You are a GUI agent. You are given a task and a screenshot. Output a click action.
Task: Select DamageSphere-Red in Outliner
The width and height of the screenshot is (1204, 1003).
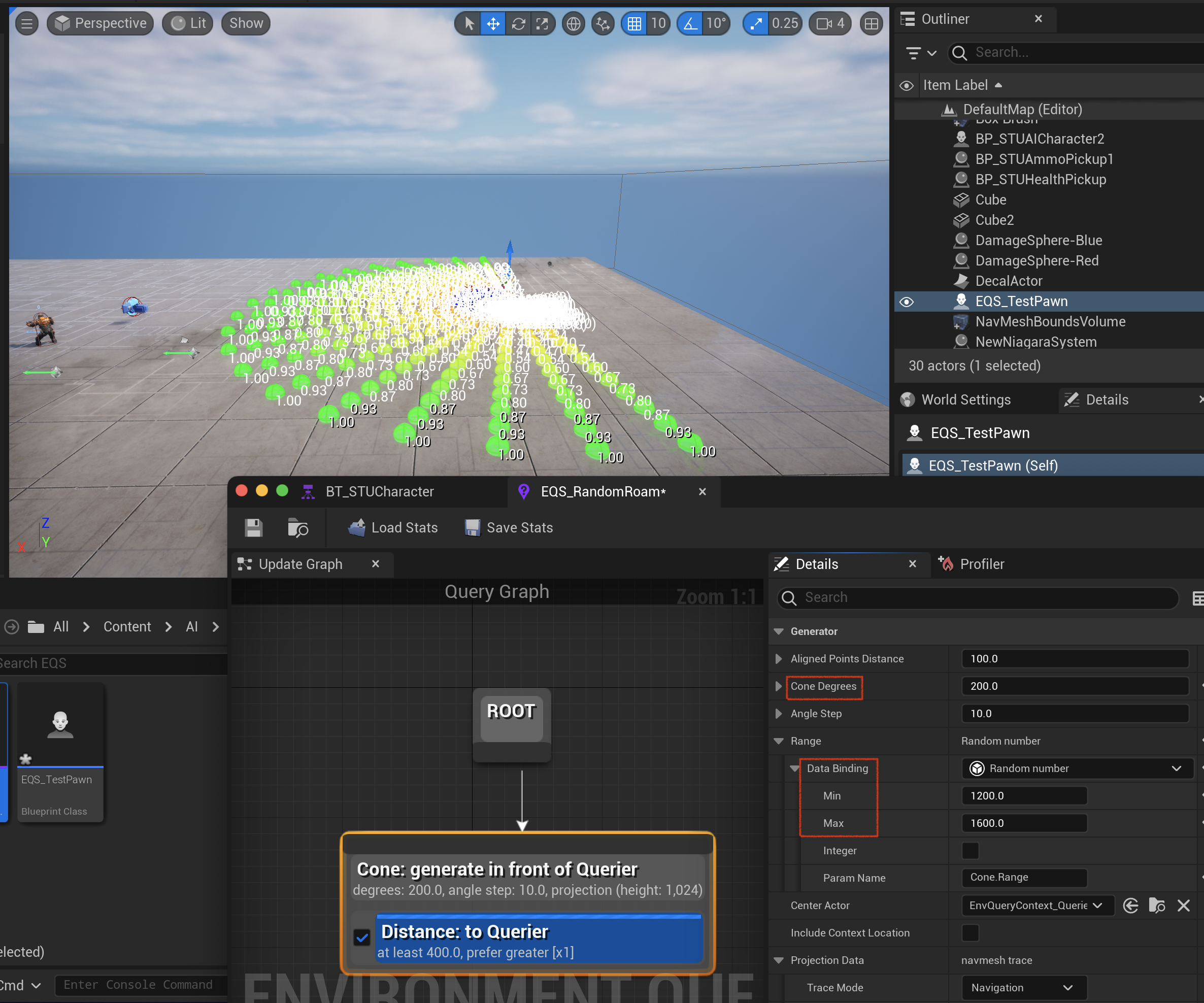(1036, 261)
